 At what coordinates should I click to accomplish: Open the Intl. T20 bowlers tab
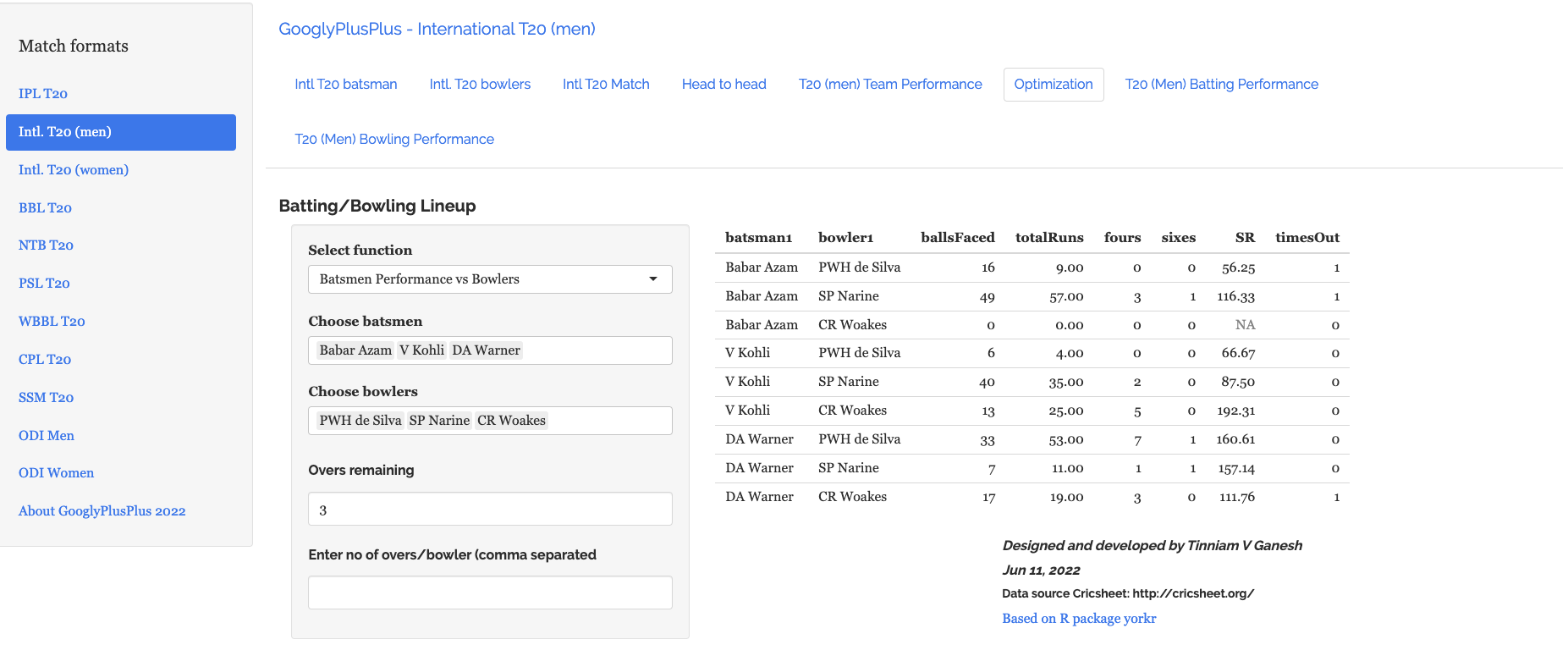[x=480, y=85]
